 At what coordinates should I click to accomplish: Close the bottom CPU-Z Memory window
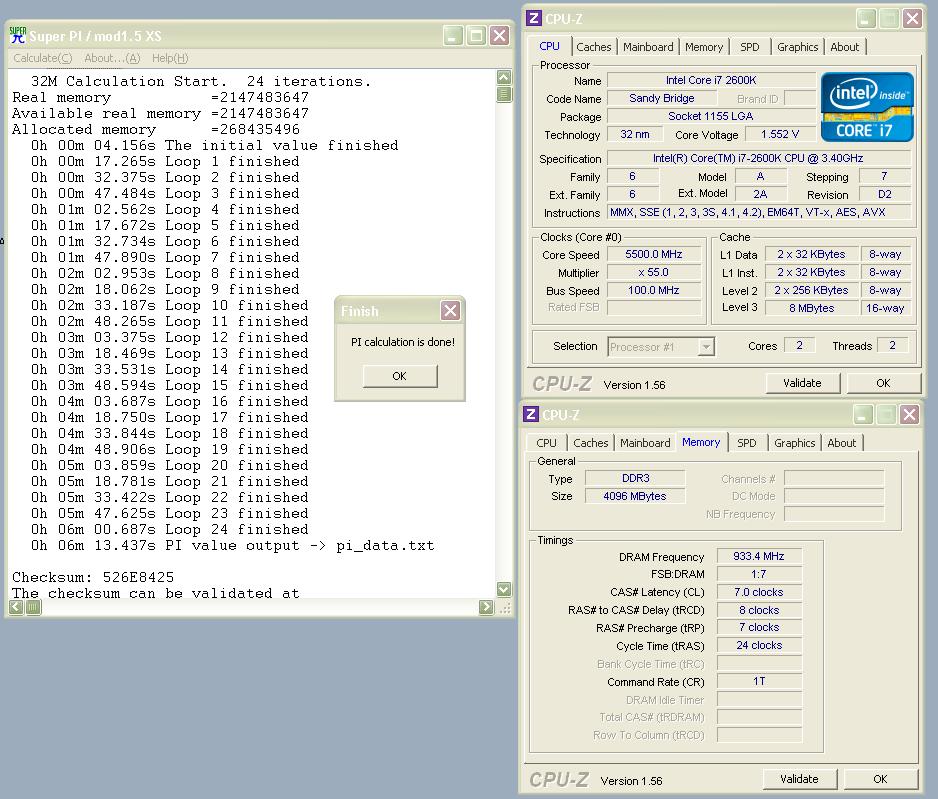(909, 415)
